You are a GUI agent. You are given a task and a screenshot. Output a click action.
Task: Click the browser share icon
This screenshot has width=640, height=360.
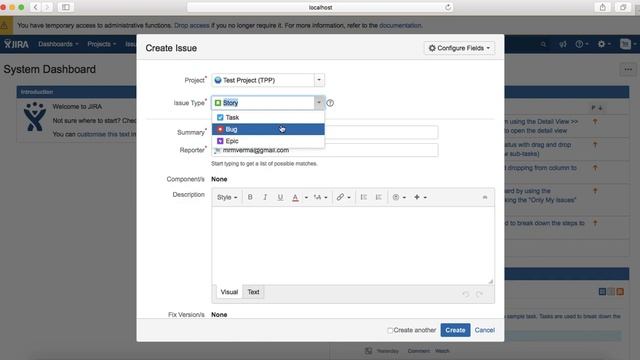pyautogui.click(x=602, y=7)
